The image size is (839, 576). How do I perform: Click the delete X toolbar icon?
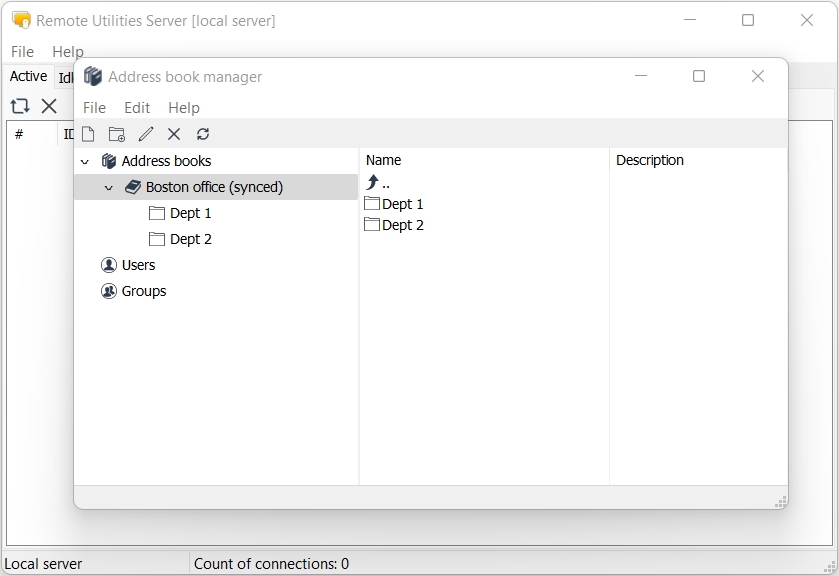[x=174, y=134]
